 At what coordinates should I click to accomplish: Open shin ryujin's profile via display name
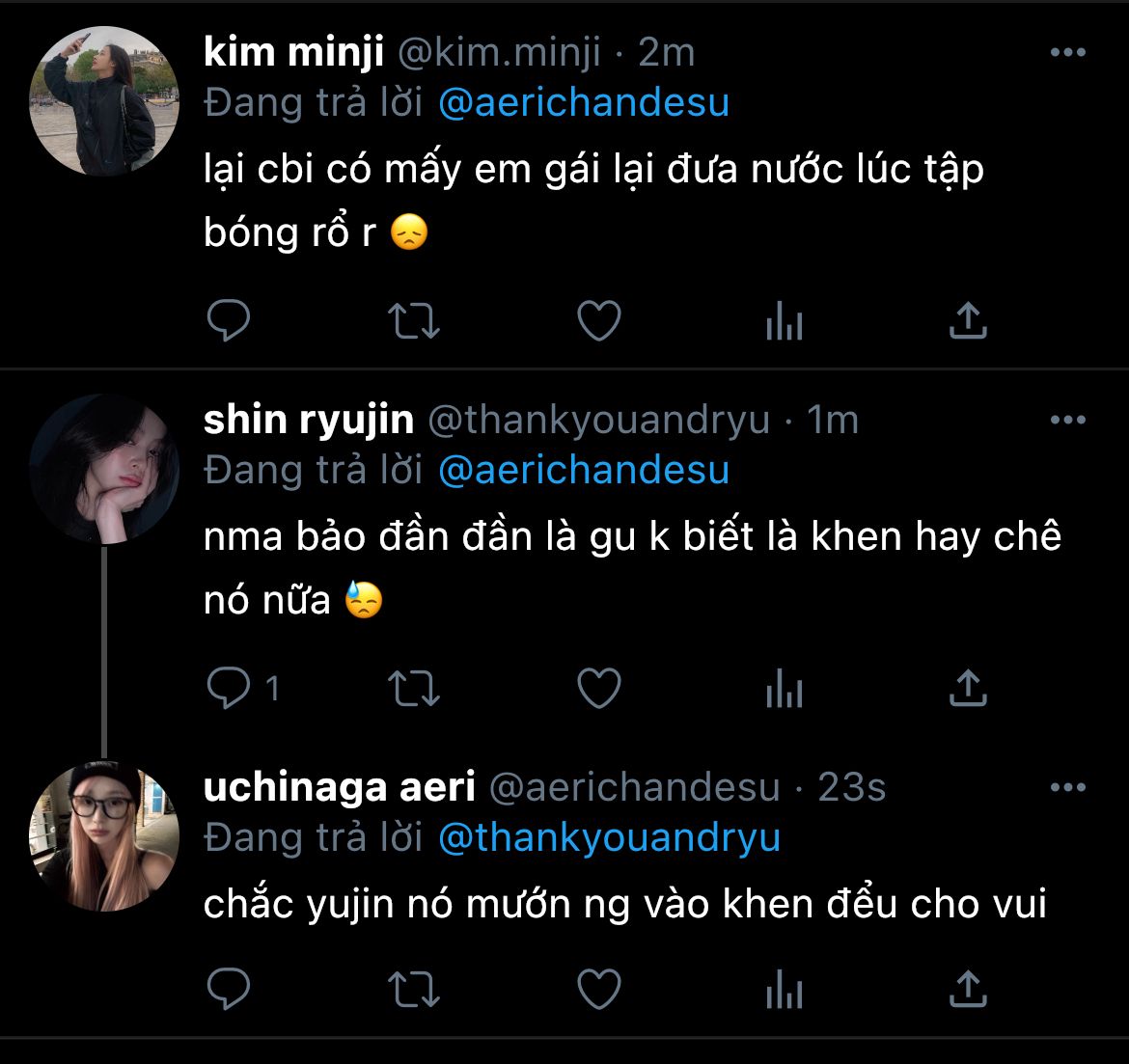pos(309,420)
